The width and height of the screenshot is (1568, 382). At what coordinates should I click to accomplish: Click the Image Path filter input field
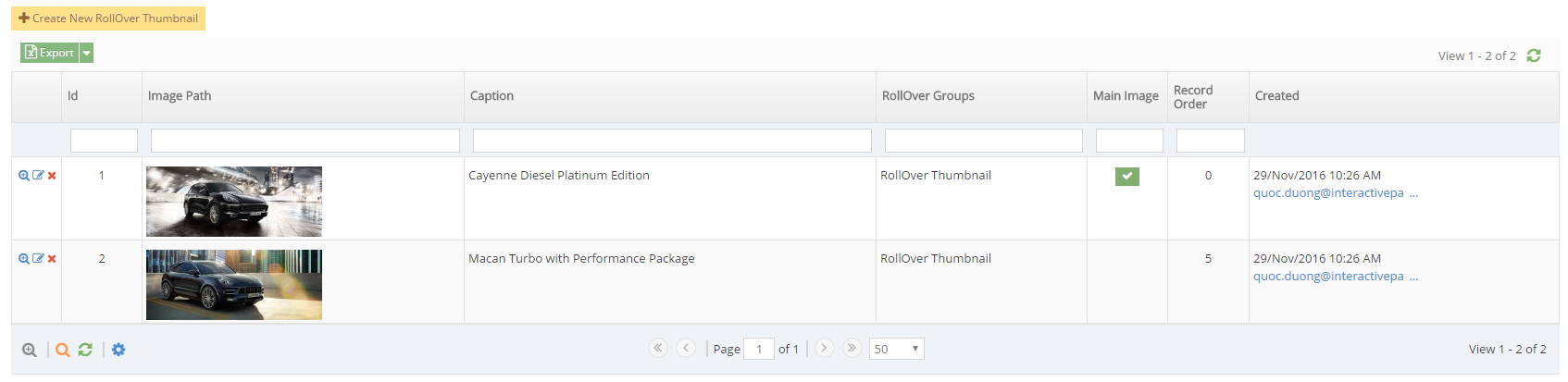305,141
